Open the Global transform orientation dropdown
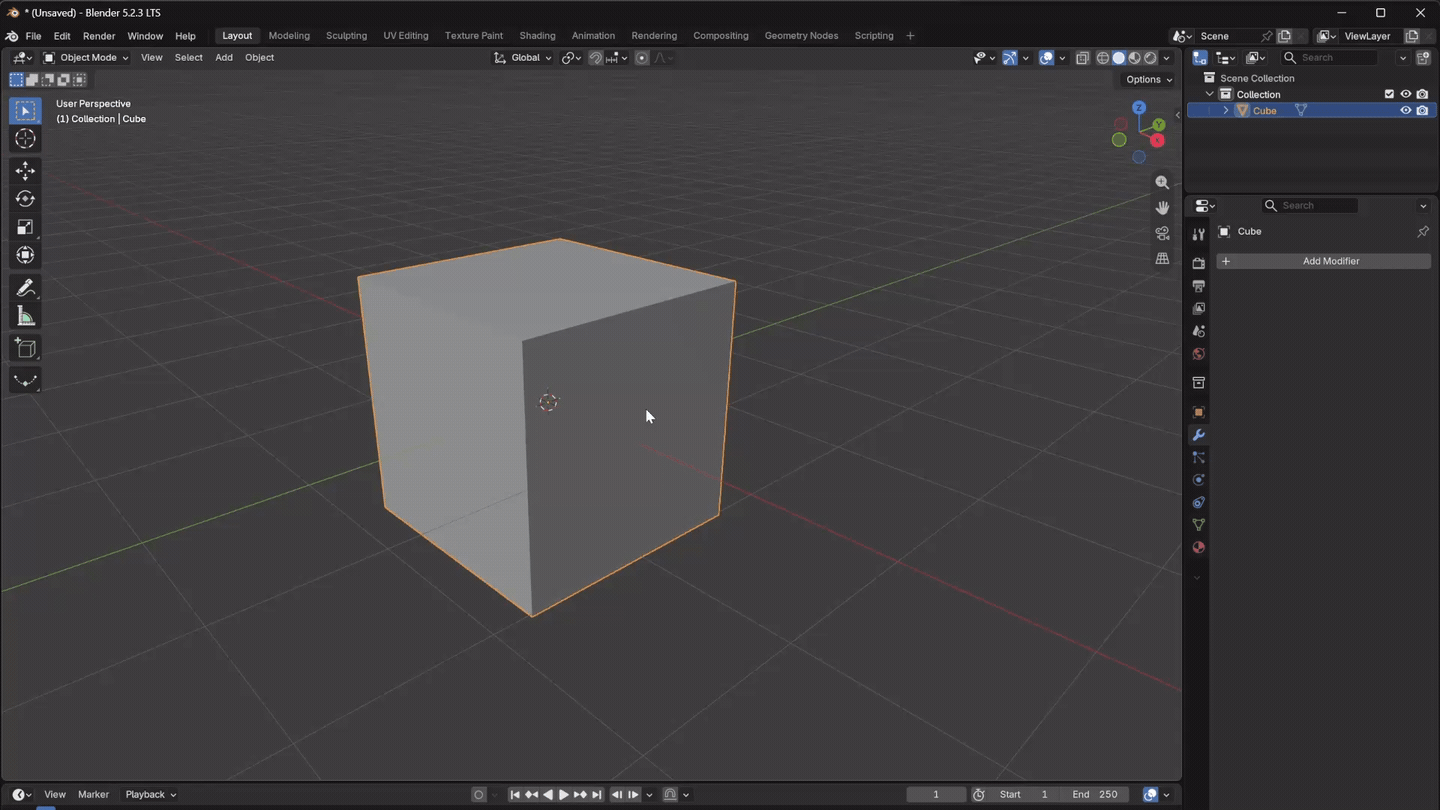The height and width of the screenshot is (810, 1440). (523, 58)
